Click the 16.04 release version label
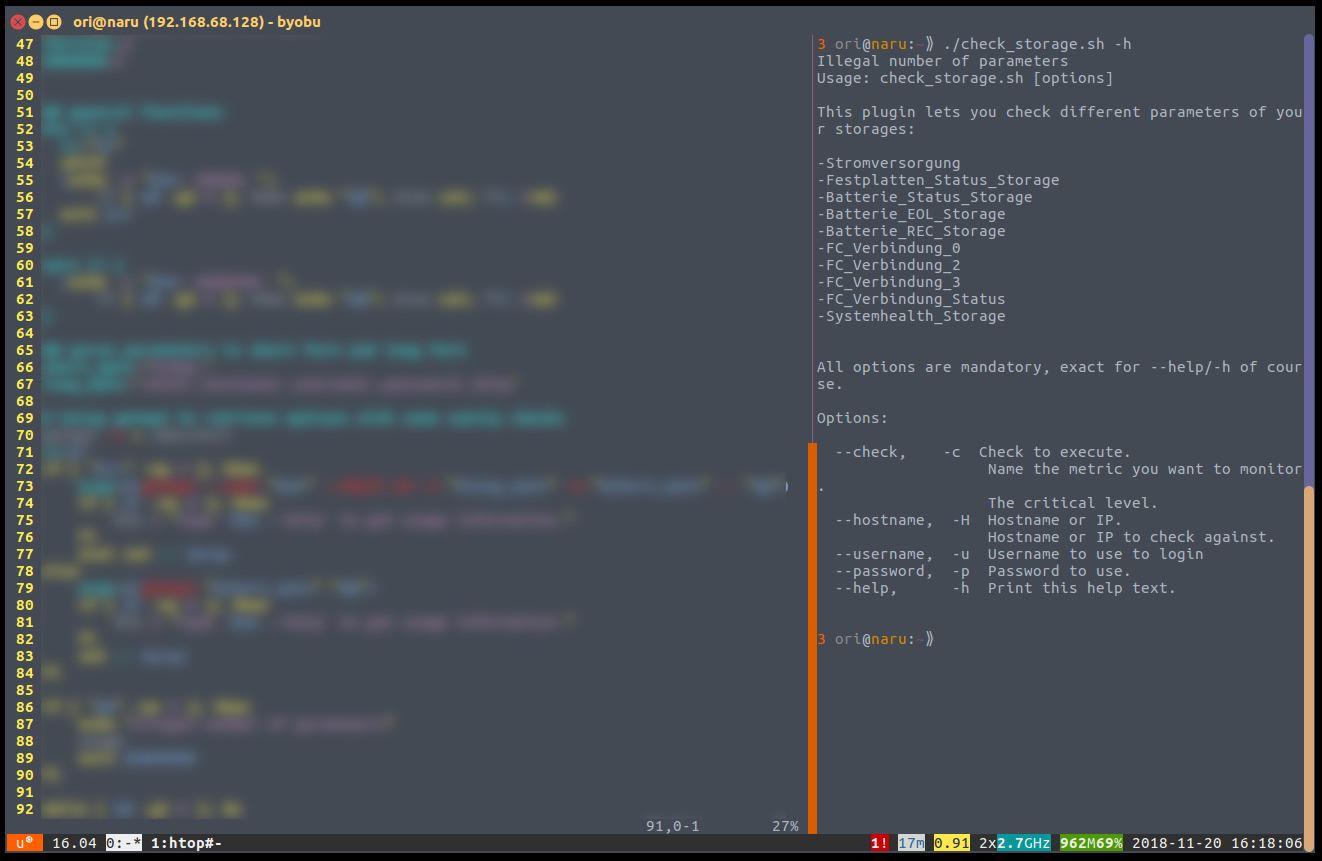The image size is (1322, 861). pyautogui.click(x=74, y=843)
